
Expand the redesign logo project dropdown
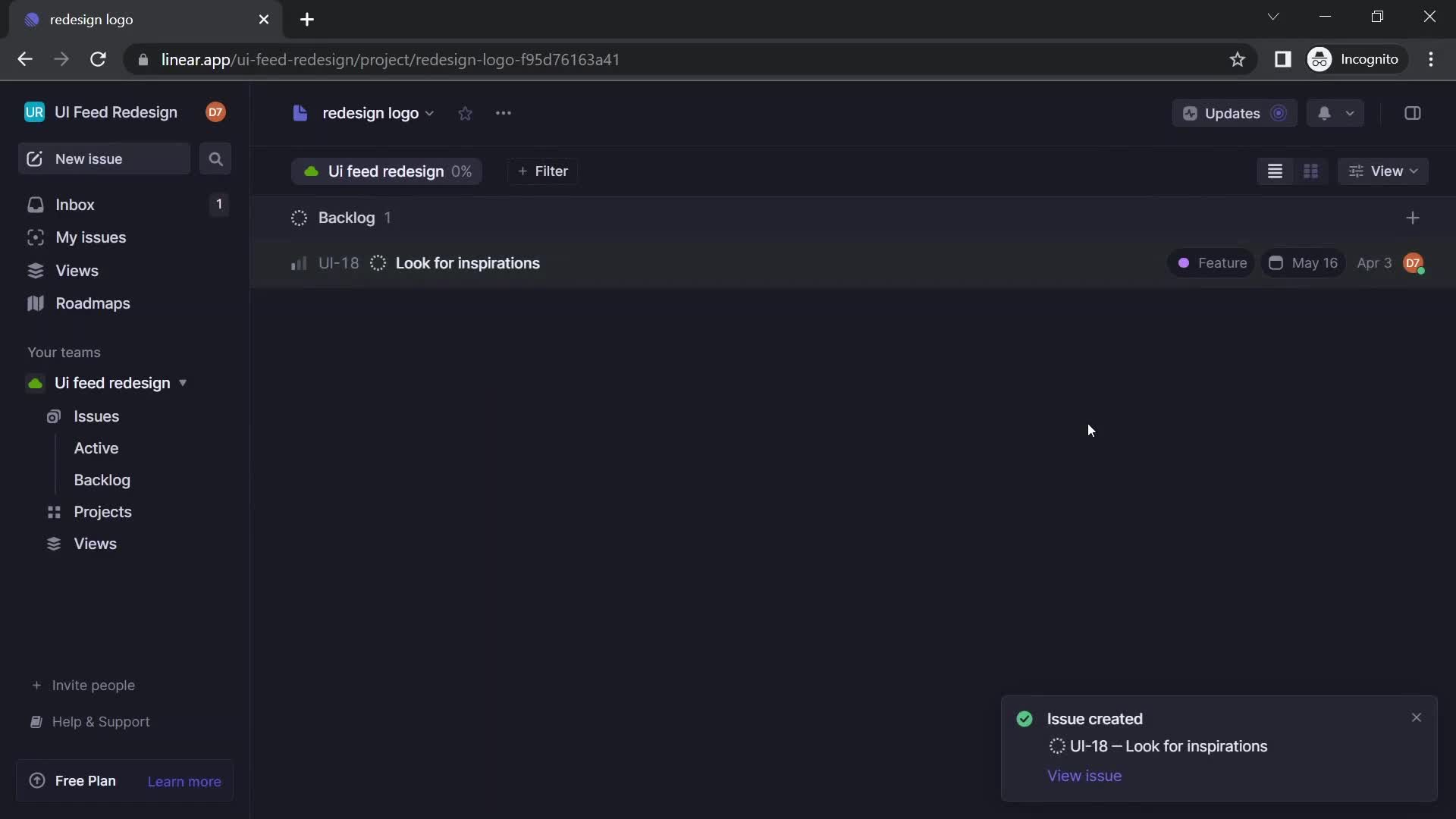(x=429, y=113)
